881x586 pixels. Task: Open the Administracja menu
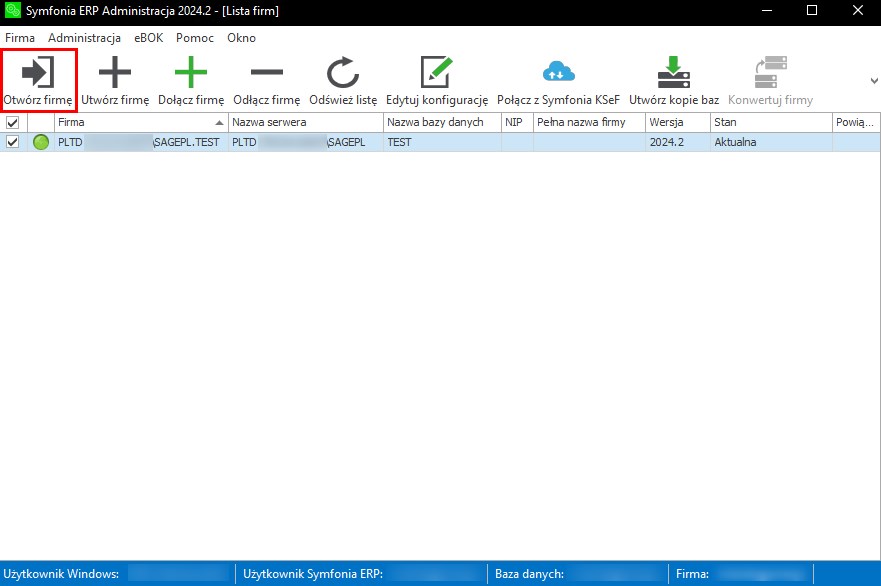(84, 38)
